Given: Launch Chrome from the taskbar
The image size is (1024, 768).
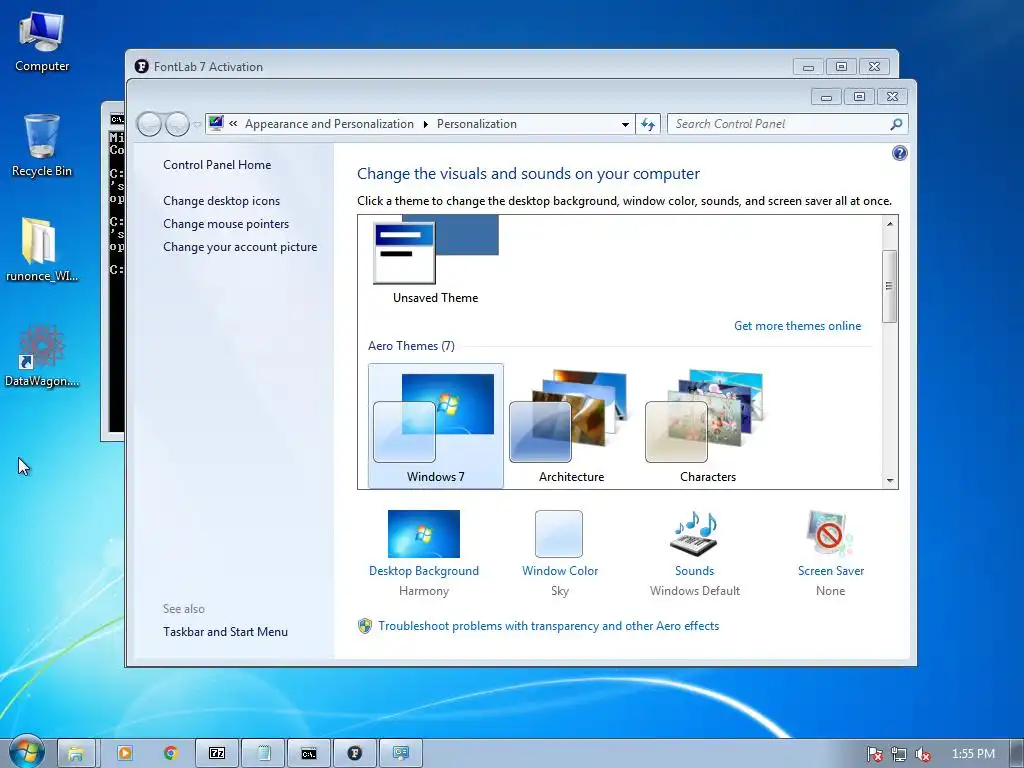Looking at the screenshot, I should [170, 754].
